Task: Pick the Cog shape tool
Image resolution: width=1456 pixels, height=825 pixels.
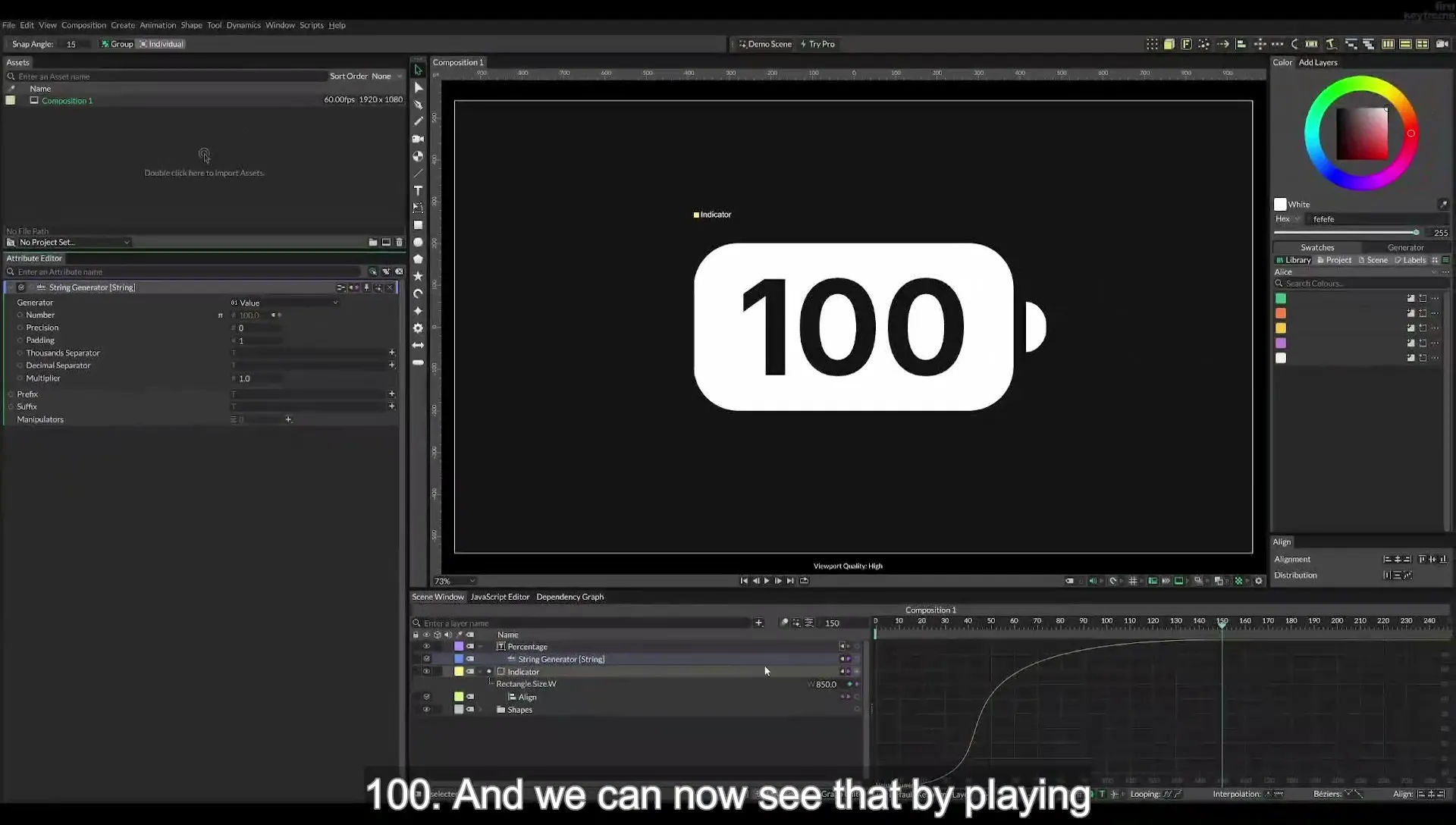Action: [x=418, y=328]
